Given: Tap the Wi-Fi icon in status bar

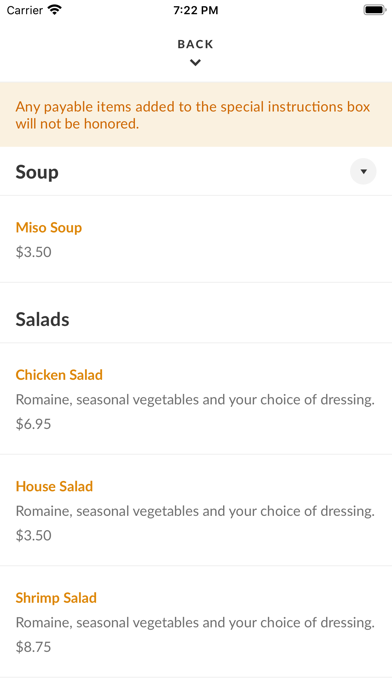Looking at the screenshot, I should click(55, 10).
